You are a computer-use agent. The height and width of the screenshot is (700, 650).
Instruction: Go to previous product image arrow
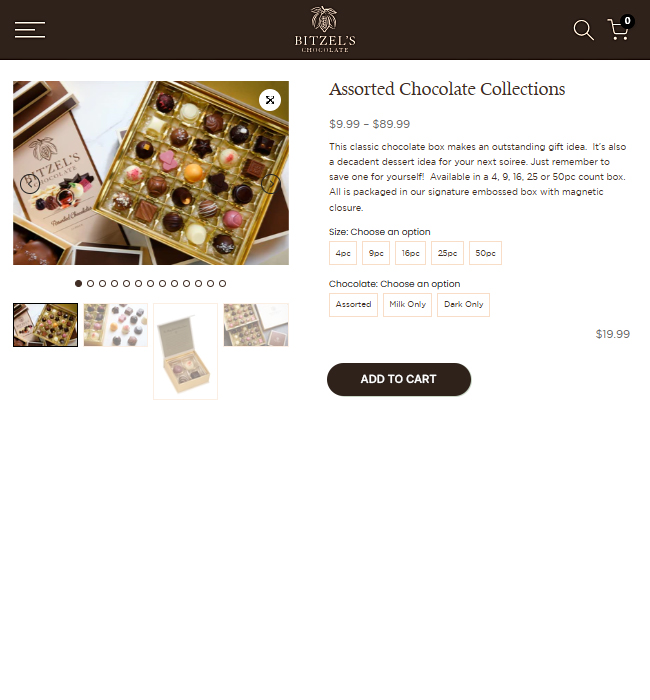pyautogui.click(x=30, y=183)
